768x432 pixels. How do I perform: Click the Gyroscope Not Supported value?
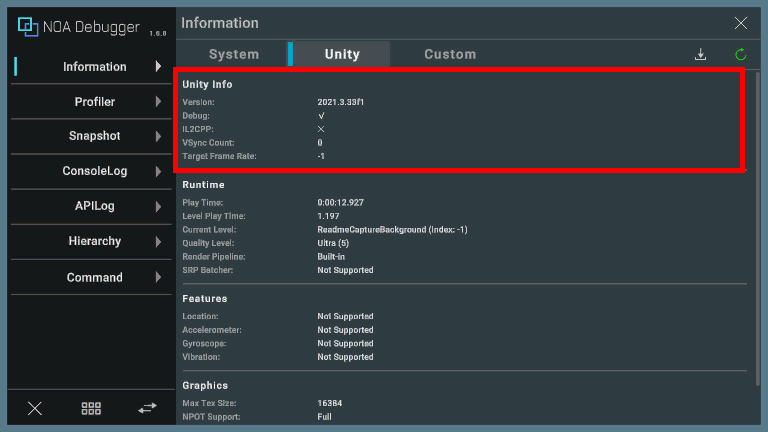345,343
